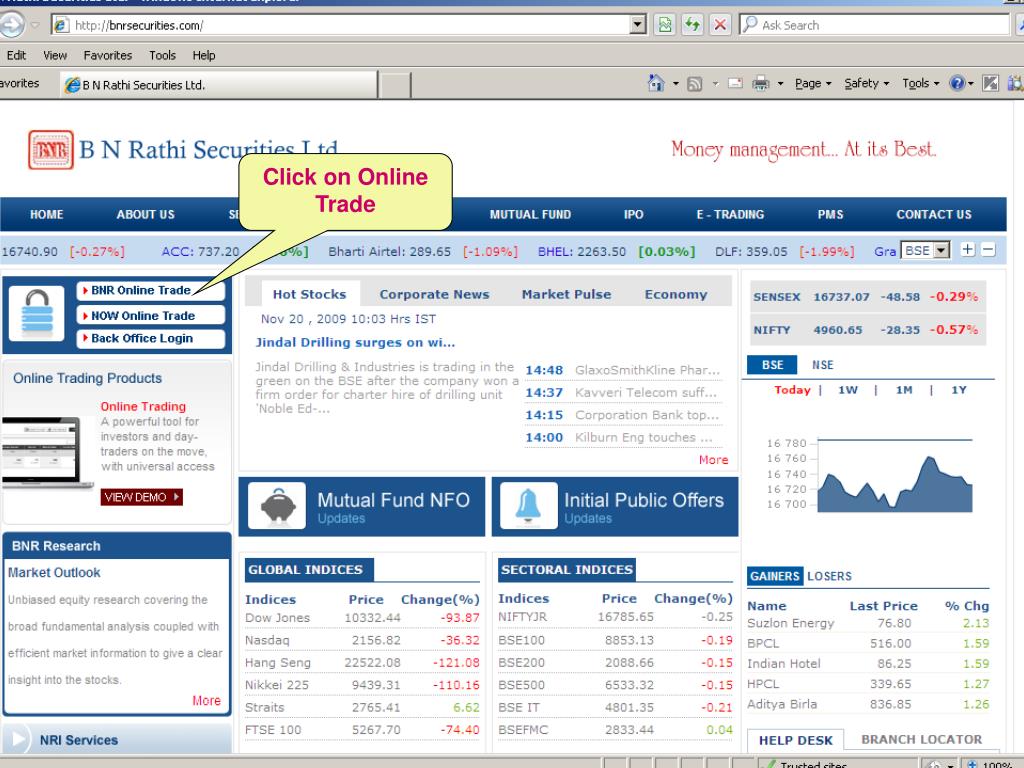The height and width of the screenshot is (768, 1024).
Task: Open E - TRADING in the navigation bar
Action: (730, 214)
